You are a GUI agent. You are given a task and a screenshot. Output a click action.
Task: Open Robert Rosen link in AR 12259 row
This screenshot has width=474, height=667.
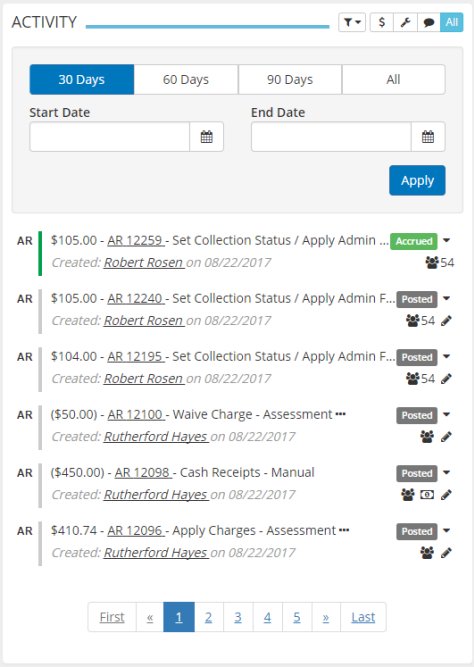click(144, 263)
